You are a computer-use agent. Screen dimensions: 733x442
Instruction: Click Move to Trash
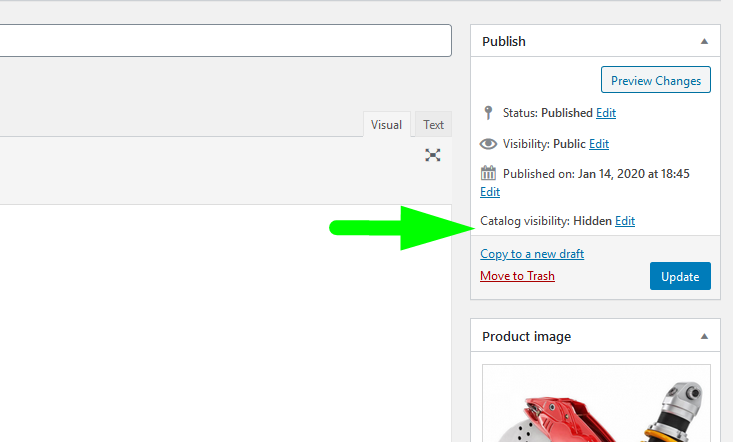517,276
